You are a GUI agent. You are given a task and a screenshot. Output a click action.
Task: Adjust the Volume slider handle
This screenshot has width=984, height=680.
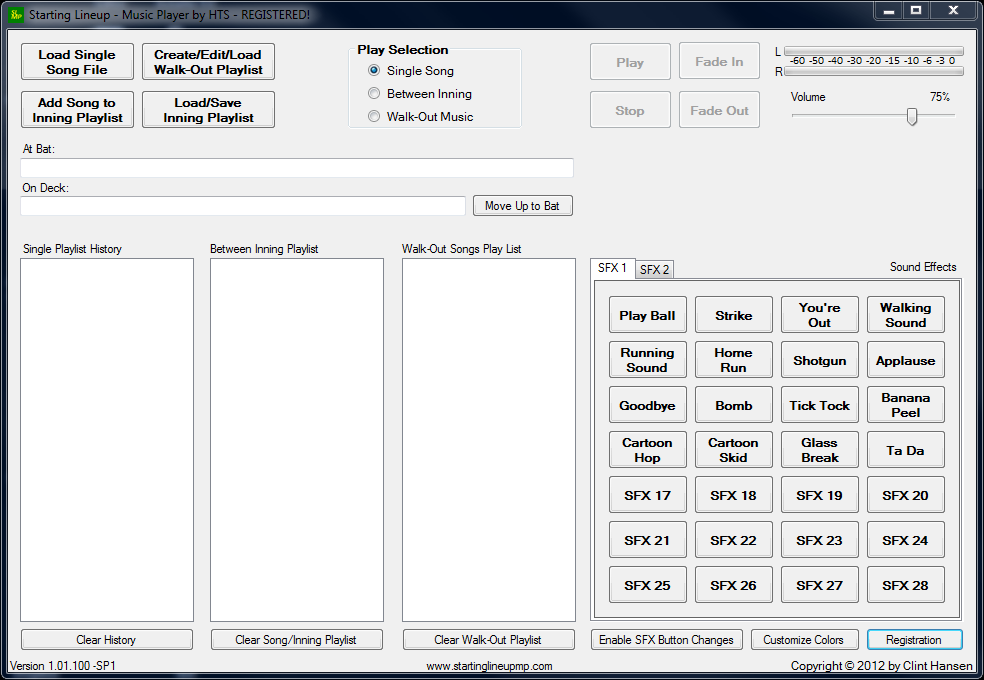pos(912,116)
